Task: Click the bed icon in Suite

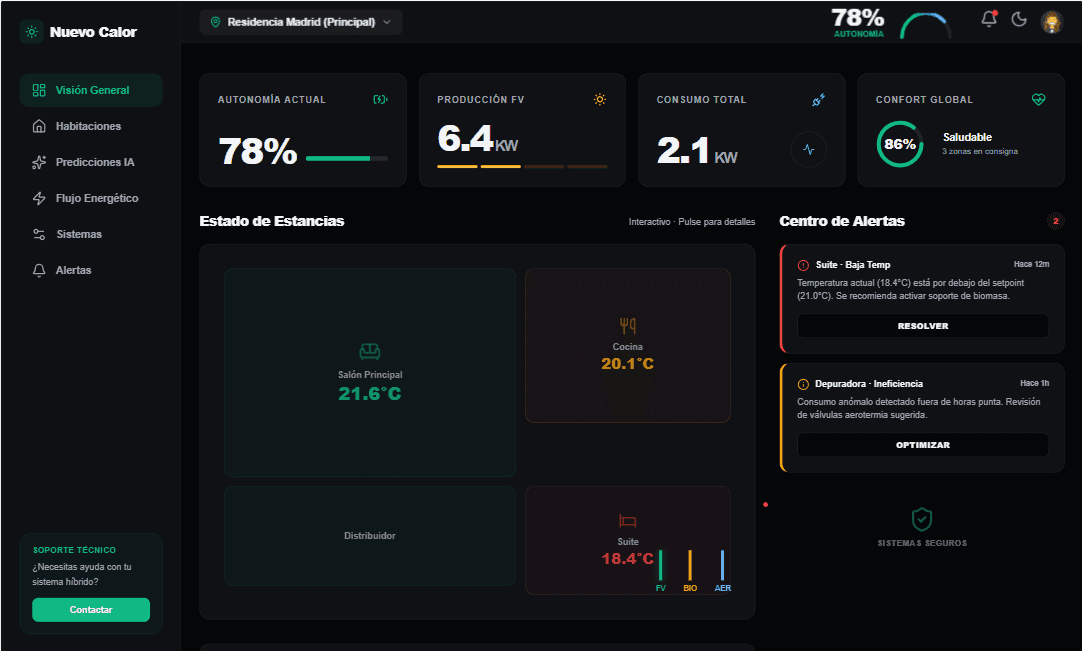Action: (x=627, y=521)
